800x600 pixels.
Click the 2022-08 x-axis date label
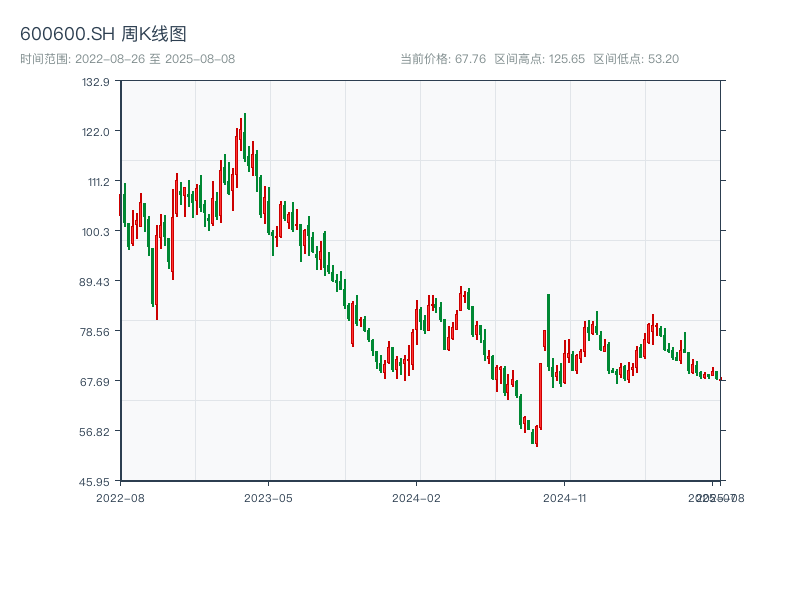tap(120, 497)
